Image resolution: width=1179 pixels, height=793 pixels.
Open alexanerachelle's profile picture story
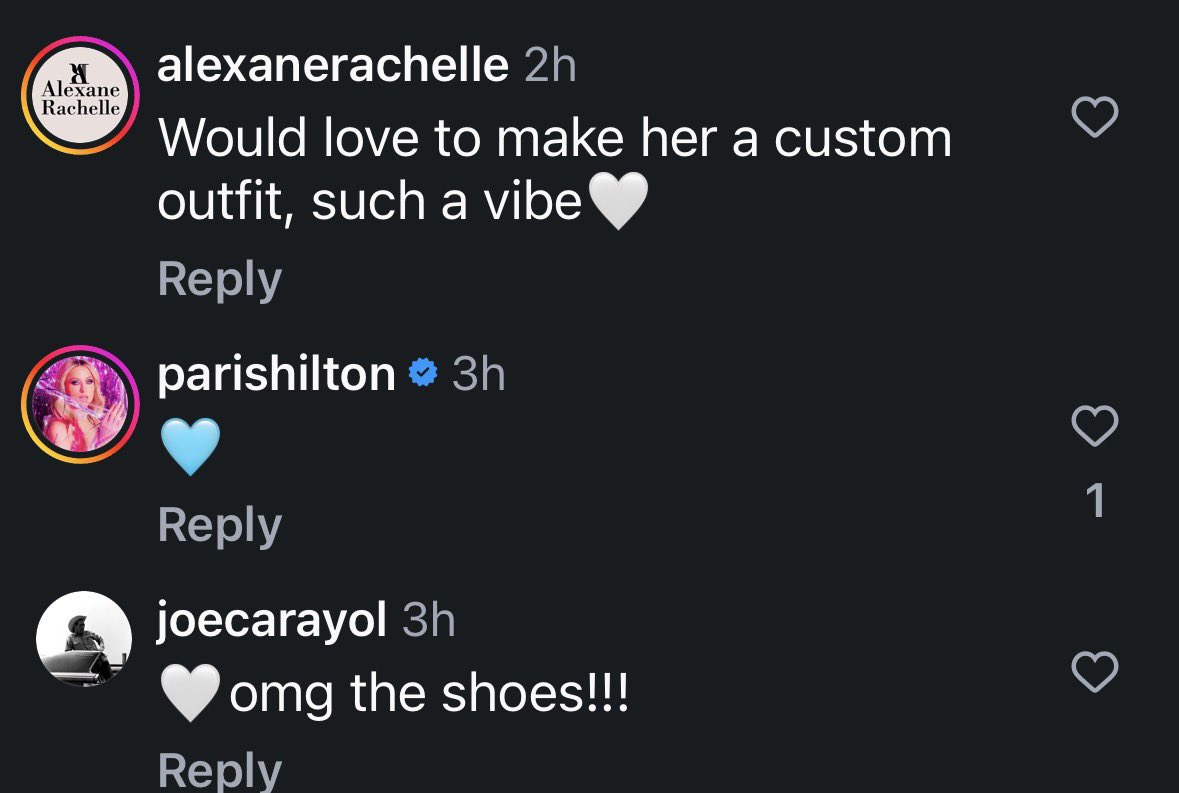80,95
